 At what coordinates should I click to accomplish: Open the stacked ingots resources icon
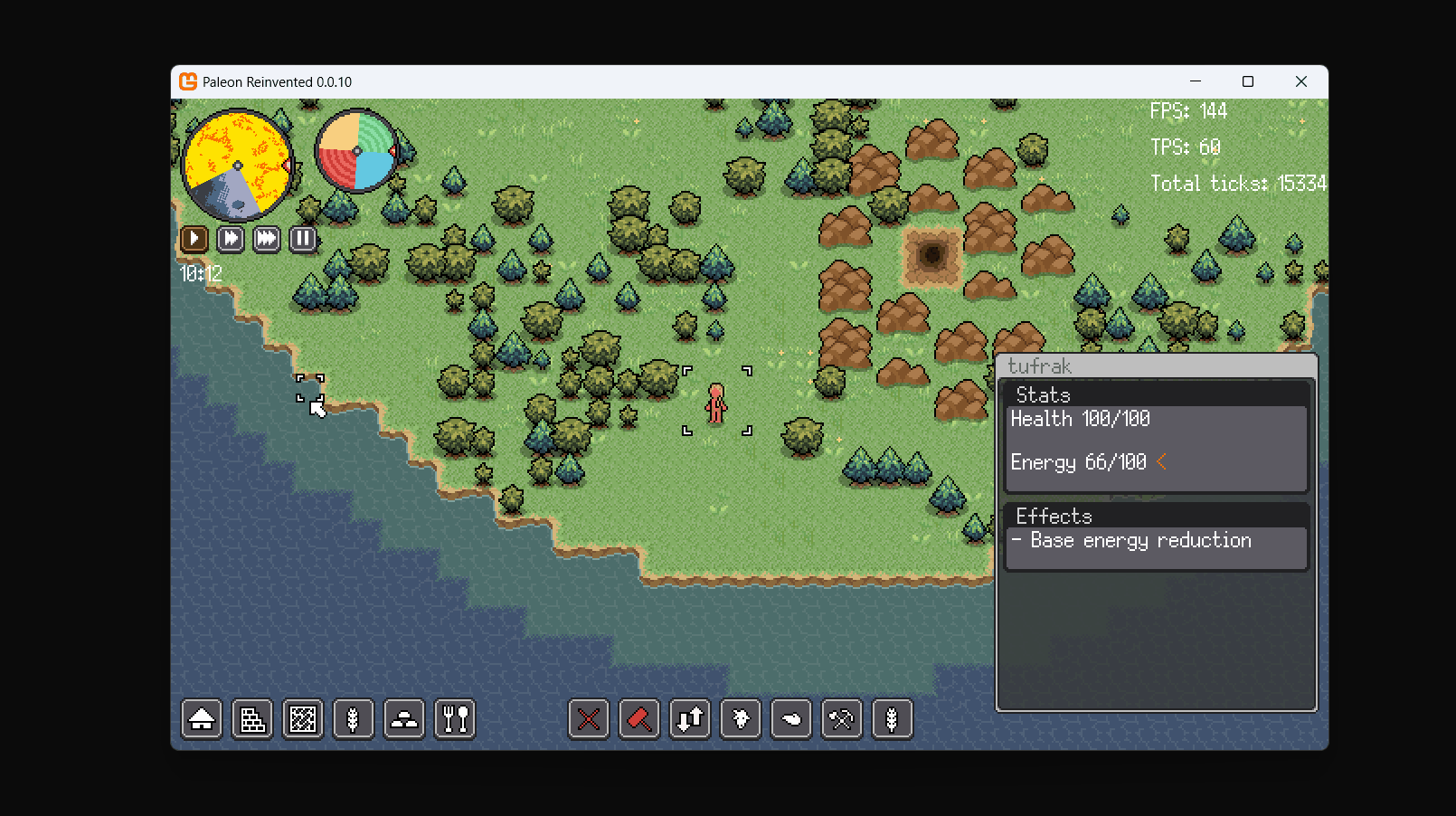(404, 720)
